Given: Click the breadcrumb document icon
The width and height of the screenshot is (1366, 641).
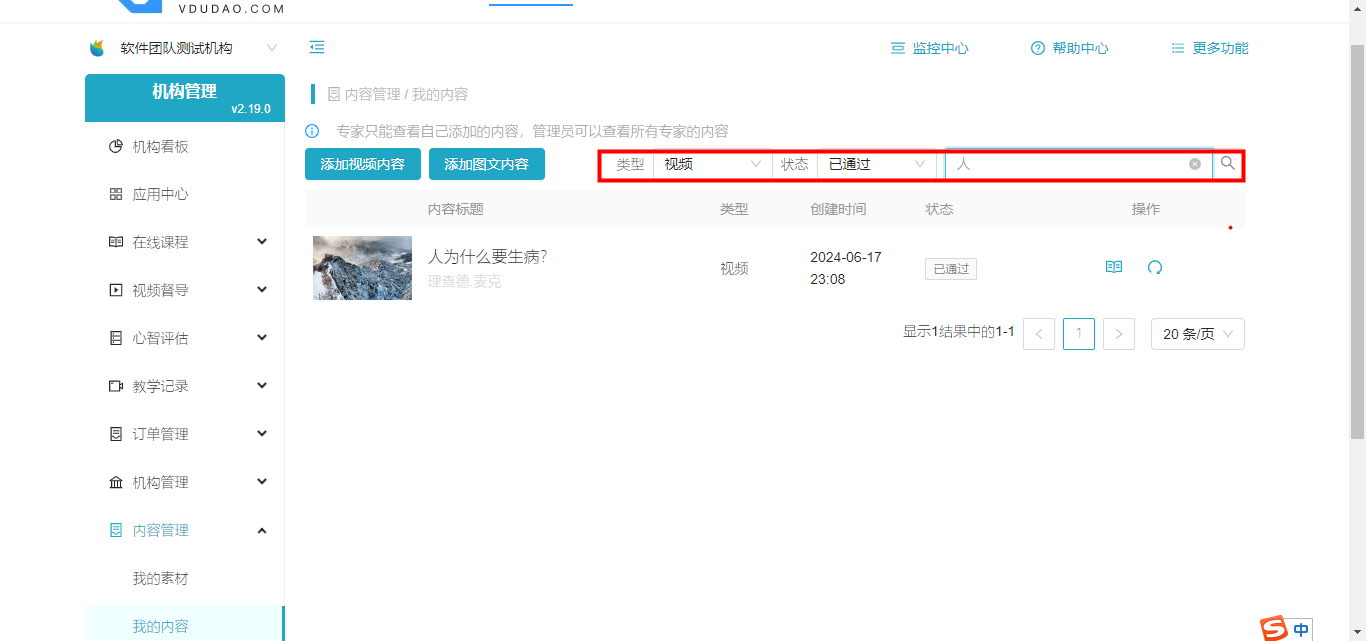Looking at the screenshot, I should 334,94.
